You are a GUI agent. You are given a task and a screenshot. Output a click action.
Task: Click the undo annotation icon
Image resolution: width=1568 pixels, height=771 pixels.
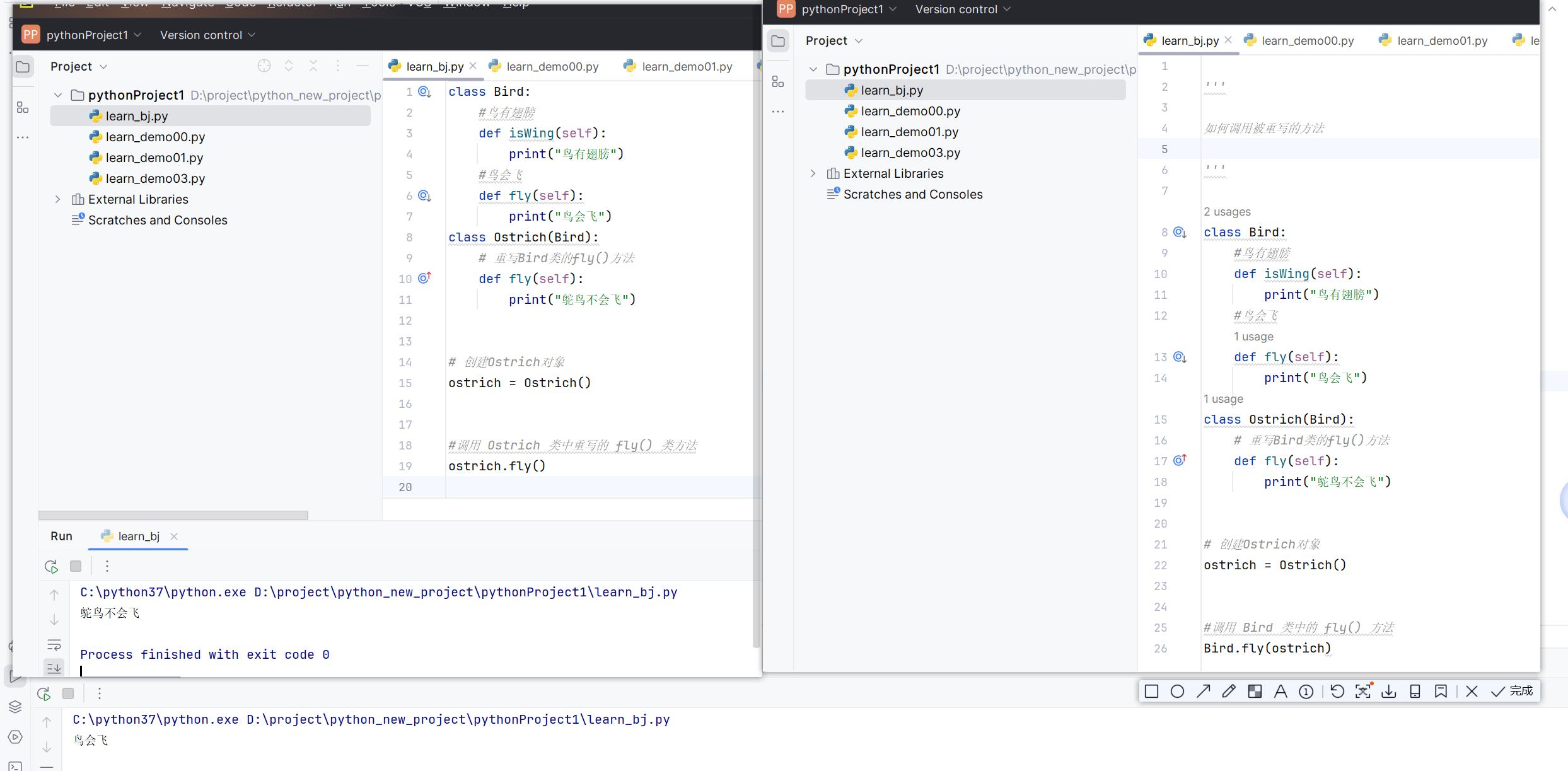[x=1337, y=692]
